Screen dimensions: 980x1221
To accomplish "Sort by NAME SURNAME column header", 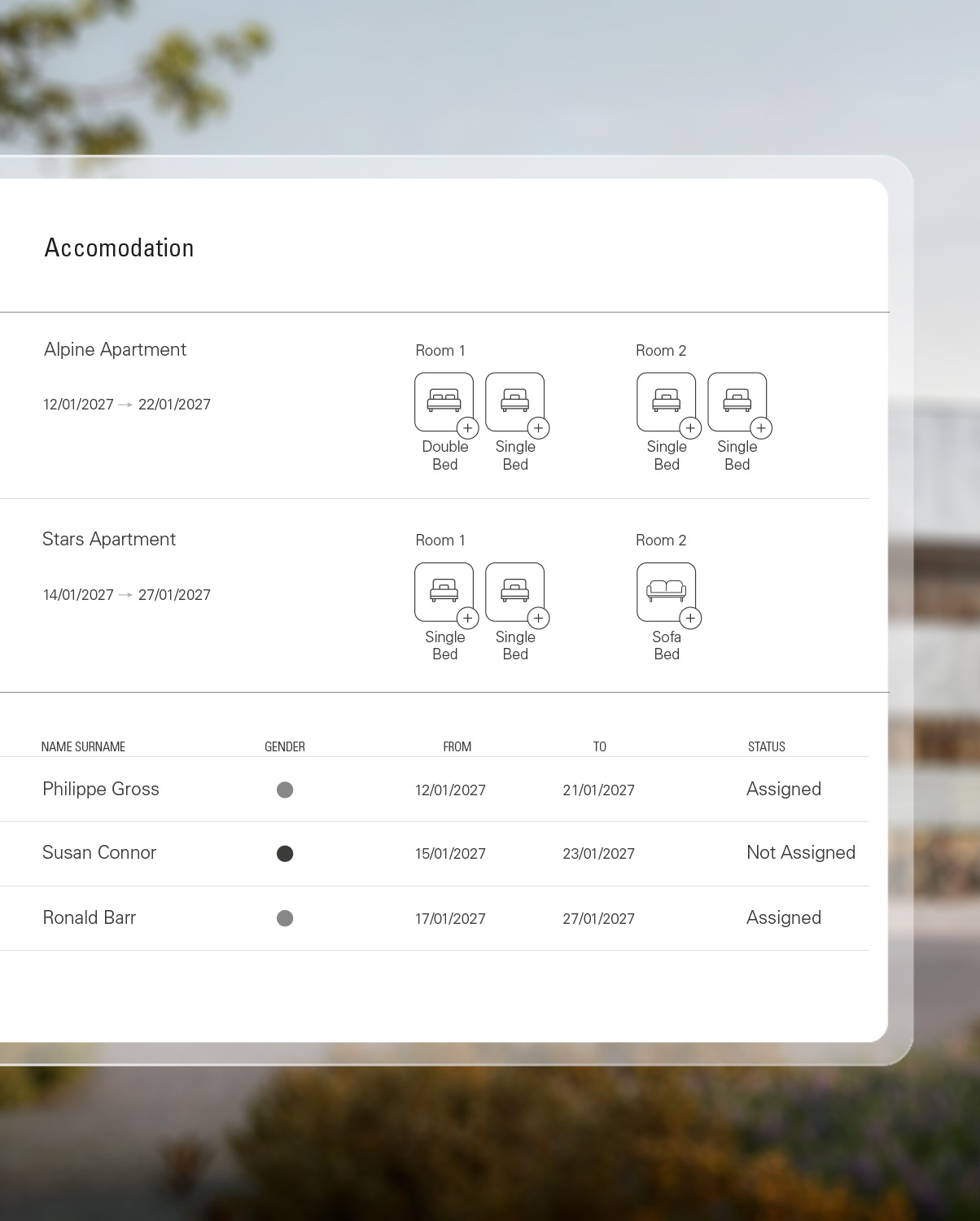I will pos(83,746).
